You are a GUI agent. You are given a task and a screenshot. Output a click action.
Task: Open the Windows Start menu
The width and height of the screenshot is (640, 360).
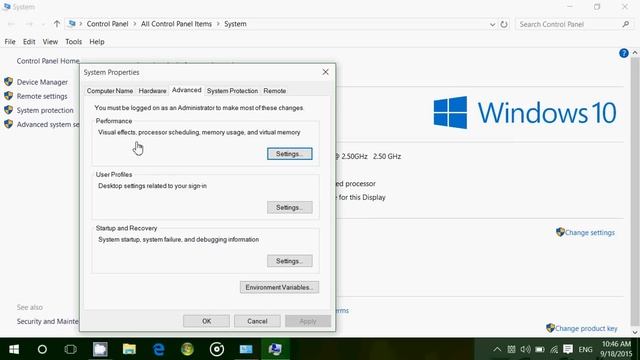14,349
